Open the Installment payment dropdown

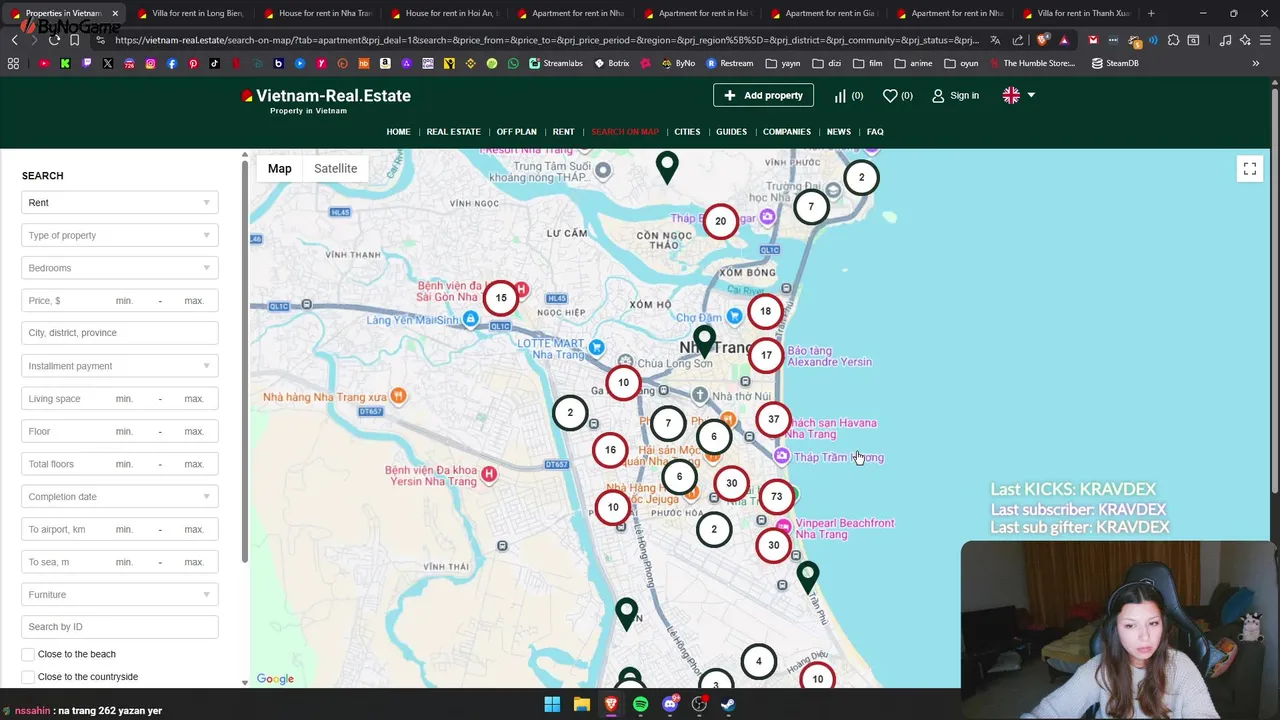point(120,366)
